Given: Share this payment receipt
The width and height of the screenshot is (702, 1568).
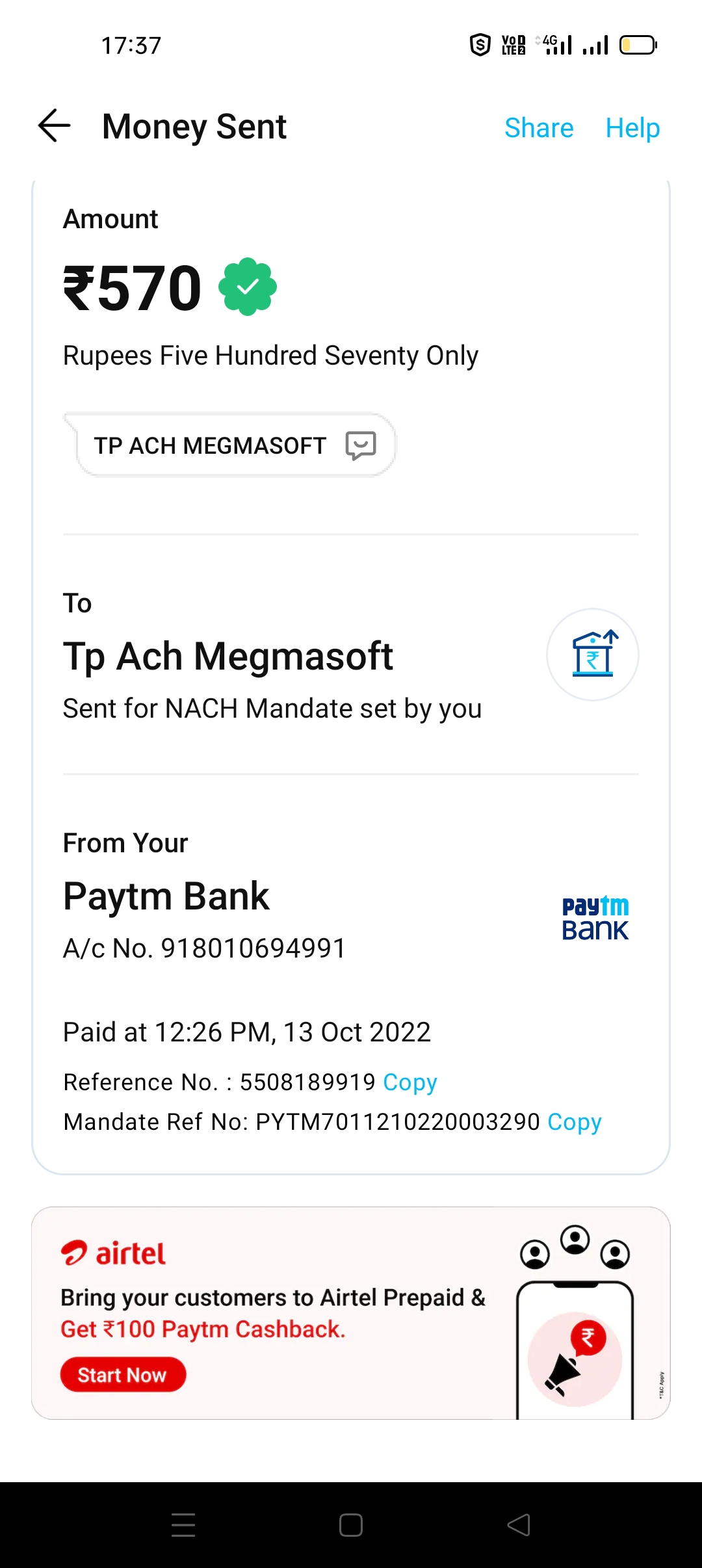Looking at the screenshot, I should pyautogui.click(x=539, y=127).
